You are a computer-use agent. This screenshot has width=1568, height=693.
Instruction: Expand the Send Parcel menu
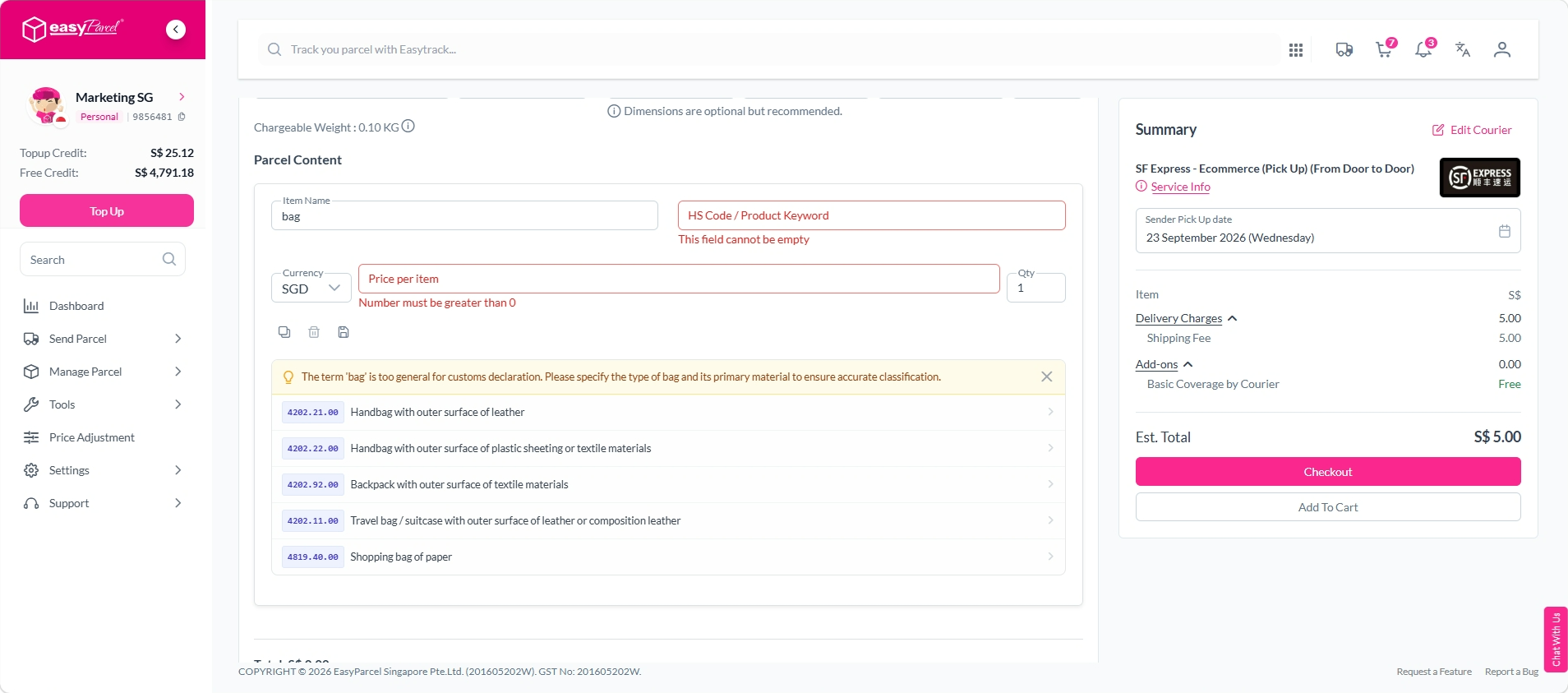[103, 339]
